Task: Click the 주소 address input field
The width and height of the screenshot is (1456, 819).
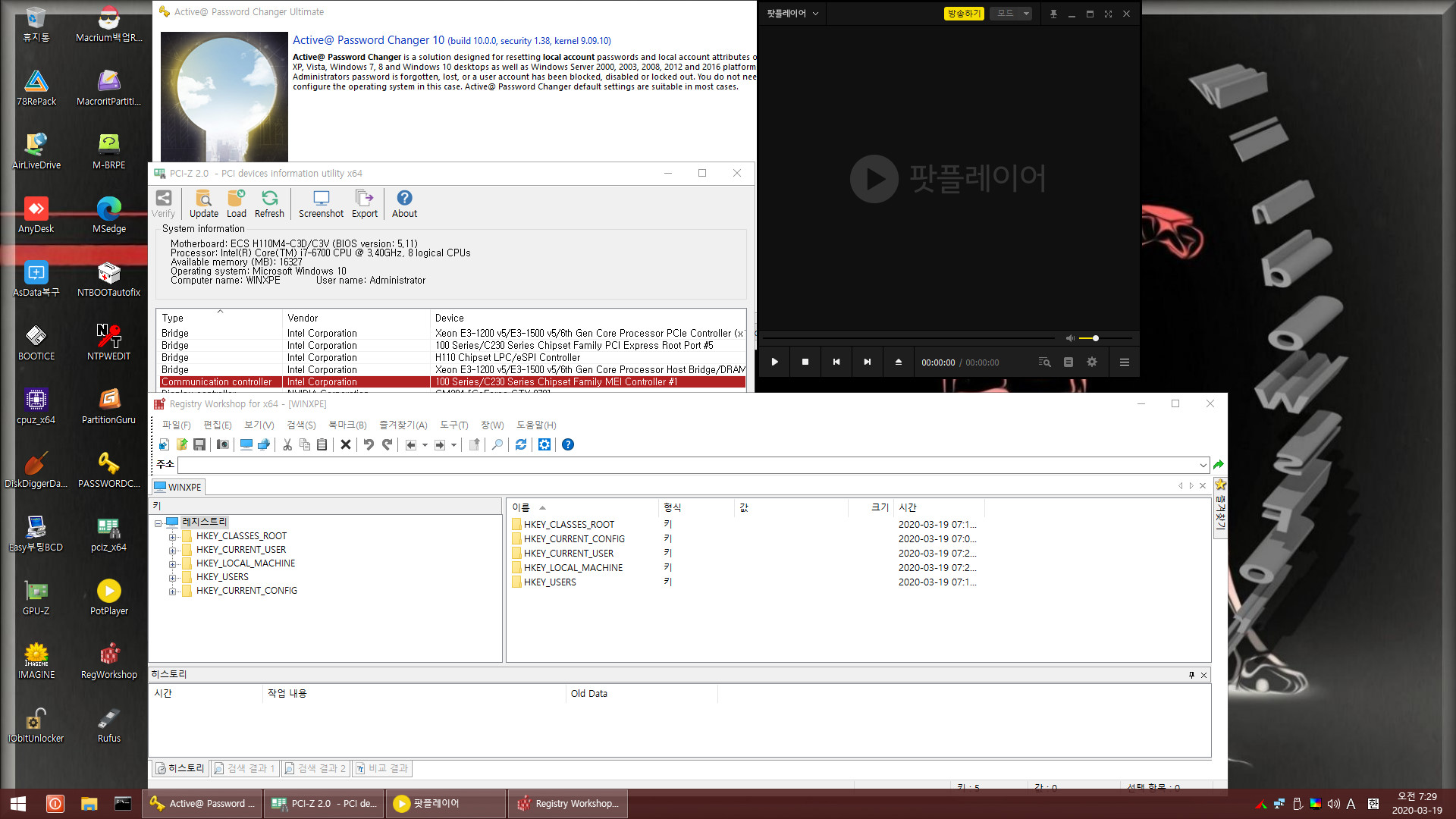Action: coord(687,465)
